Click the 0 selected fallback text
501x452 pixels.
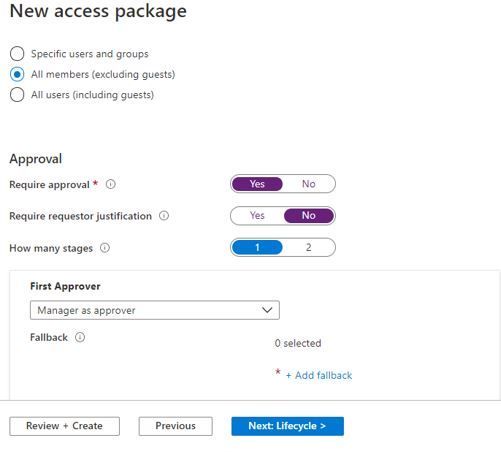pyautogui.click(x=298, y=343)
